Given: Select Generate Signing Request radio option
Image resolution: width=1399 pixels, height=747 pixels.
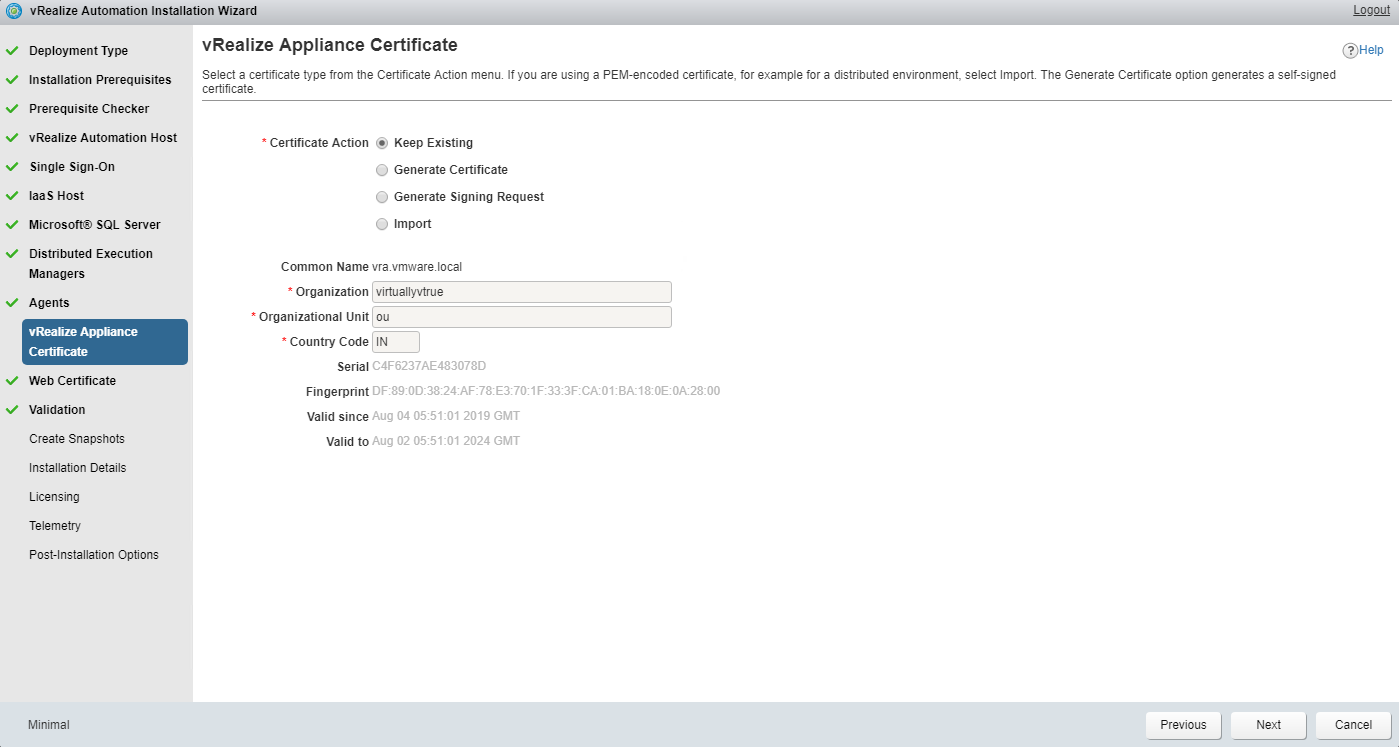Looking at the screenshot, I should tap(382, 197).
